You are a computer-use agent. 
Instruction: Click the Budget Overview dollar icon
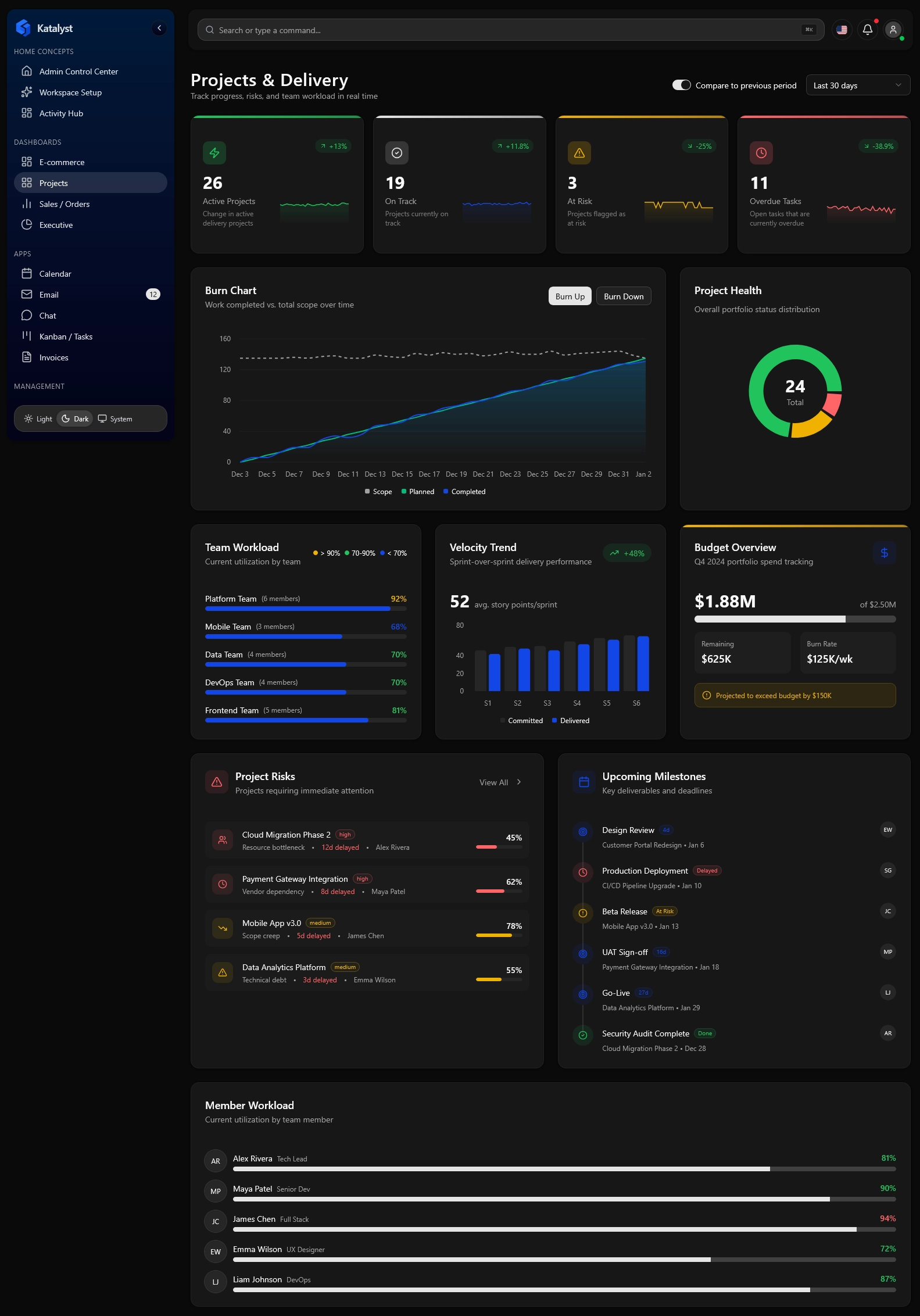(883, 553)
